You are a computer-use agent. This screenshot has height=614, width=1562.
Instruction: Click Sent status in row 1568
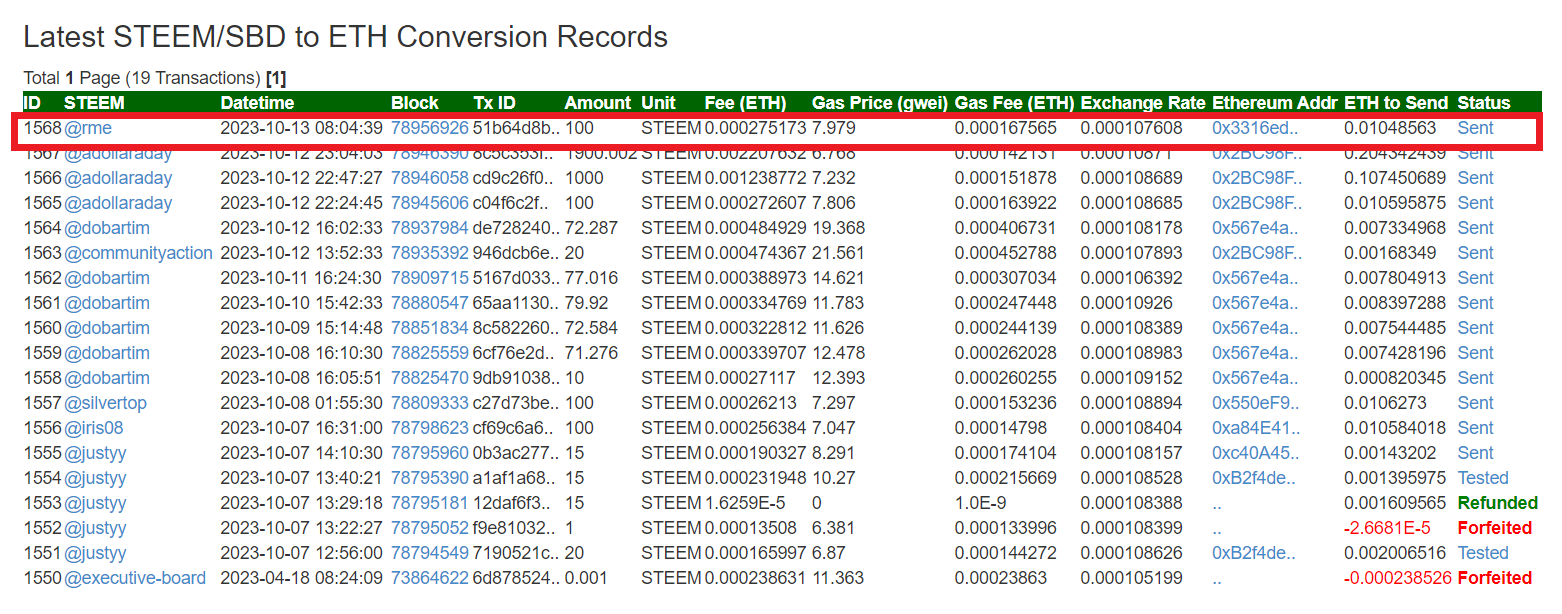tap(1475, 128)
